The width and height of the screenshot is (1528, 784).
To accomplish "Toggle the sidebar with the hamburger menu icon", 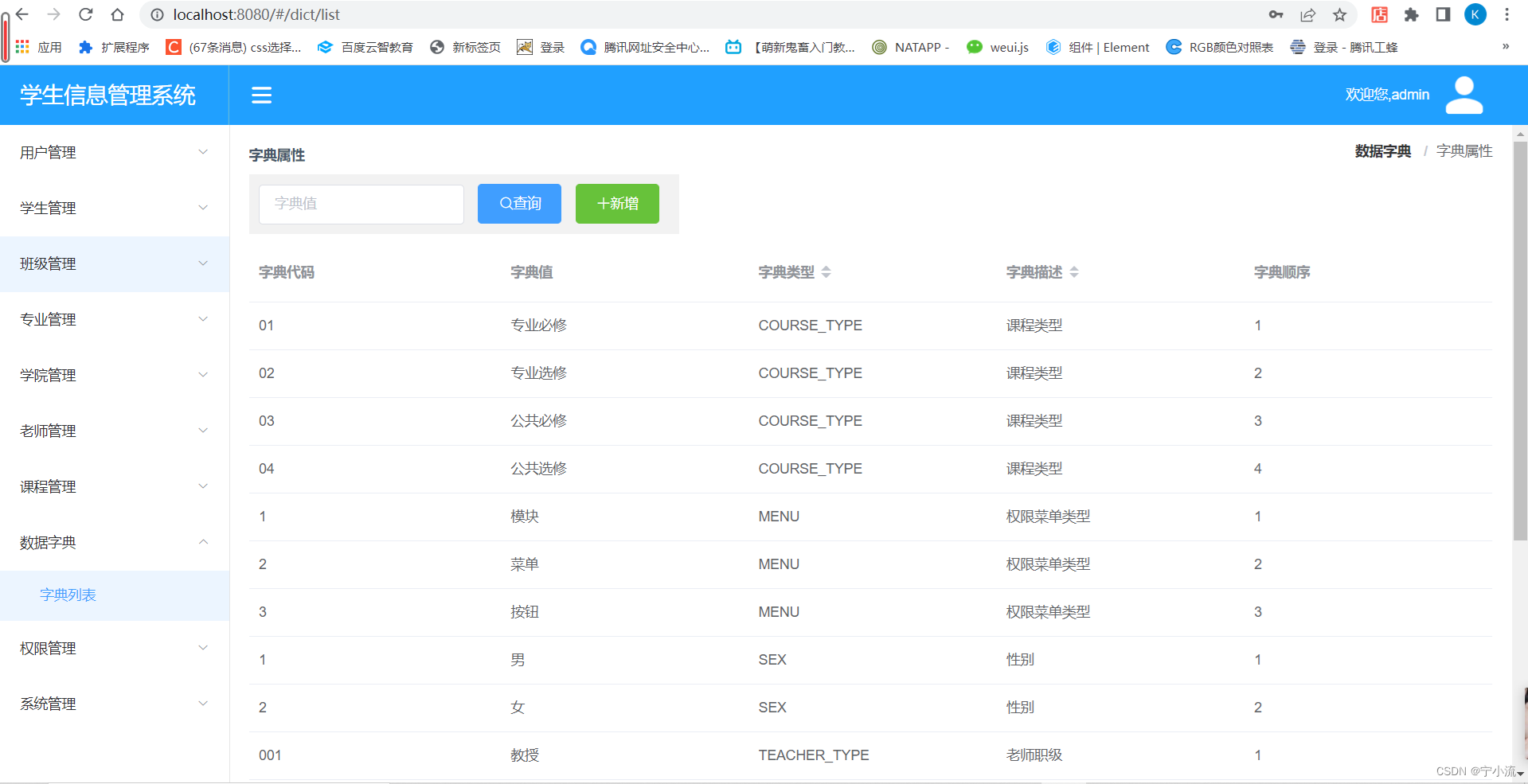I will [x=261, y=96].
